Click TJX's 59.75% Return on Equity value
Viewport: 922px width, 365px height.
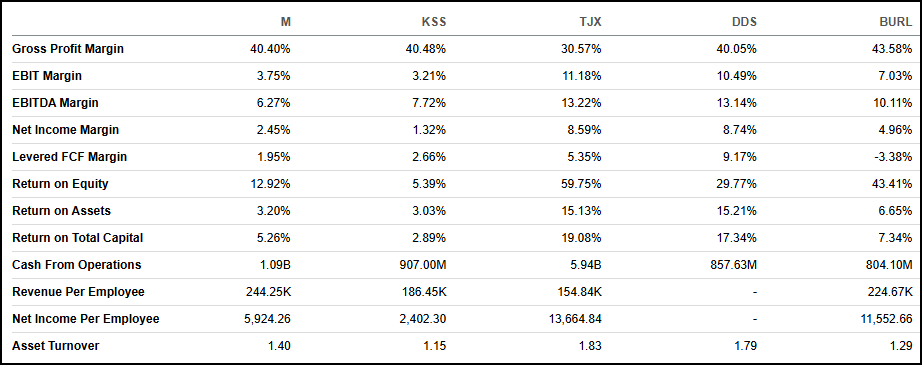[582, 184]
